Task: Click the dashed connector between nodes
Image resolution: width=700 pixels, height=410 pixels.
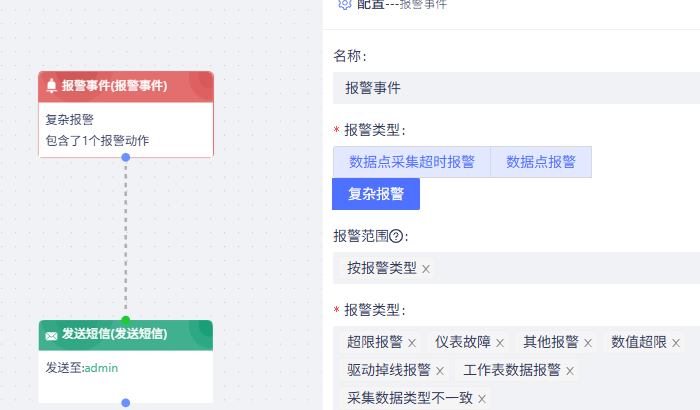Action: [126, 238]
